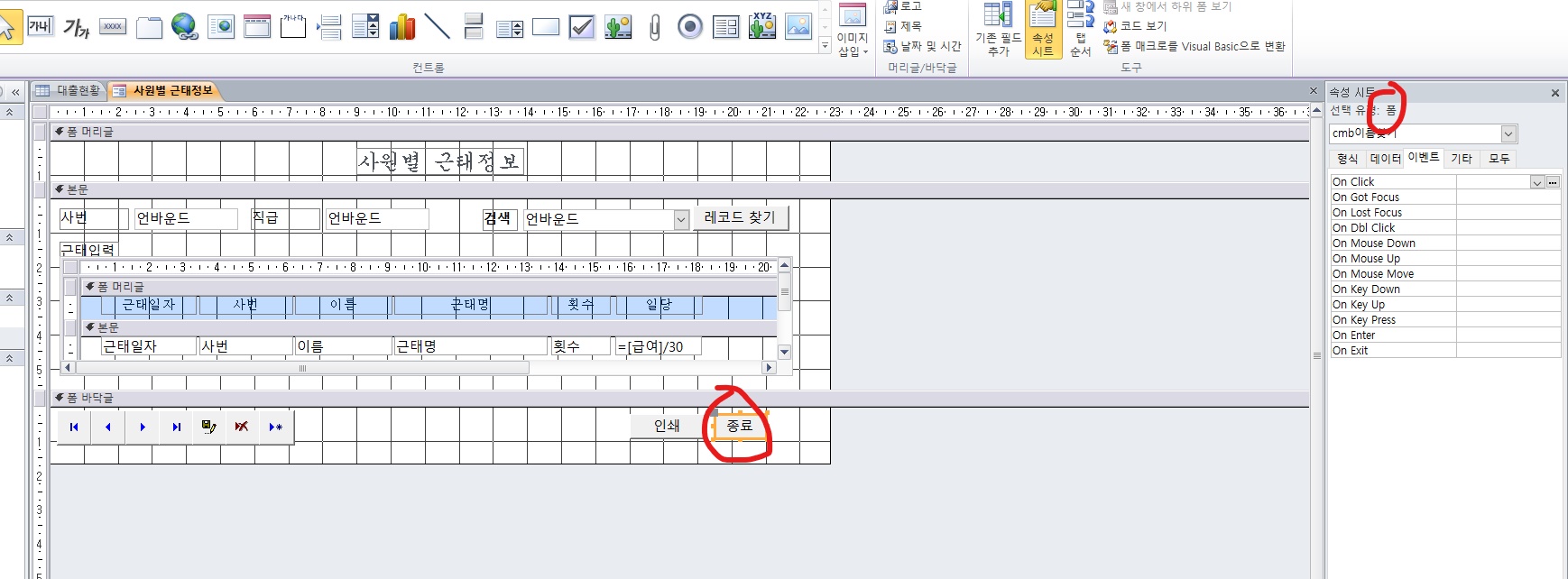Switch to the 데이터 property tab
Screen dimensions: 1568x579
[x=1385, y=159]
